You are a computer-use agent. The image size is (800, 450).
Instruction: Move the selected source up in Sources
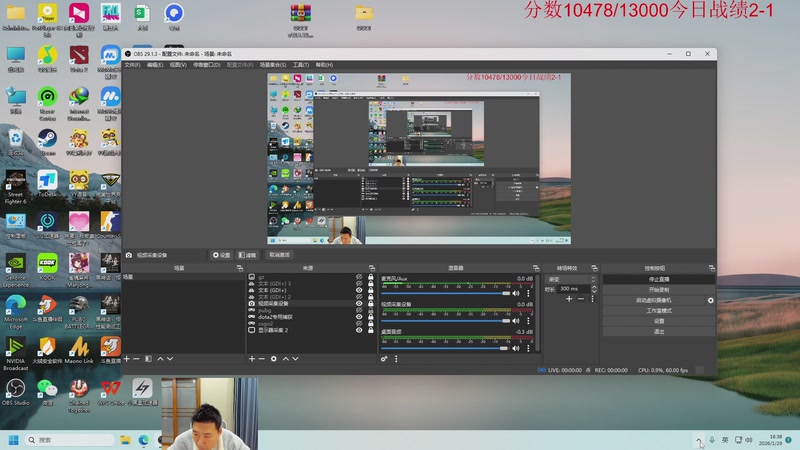286,359
